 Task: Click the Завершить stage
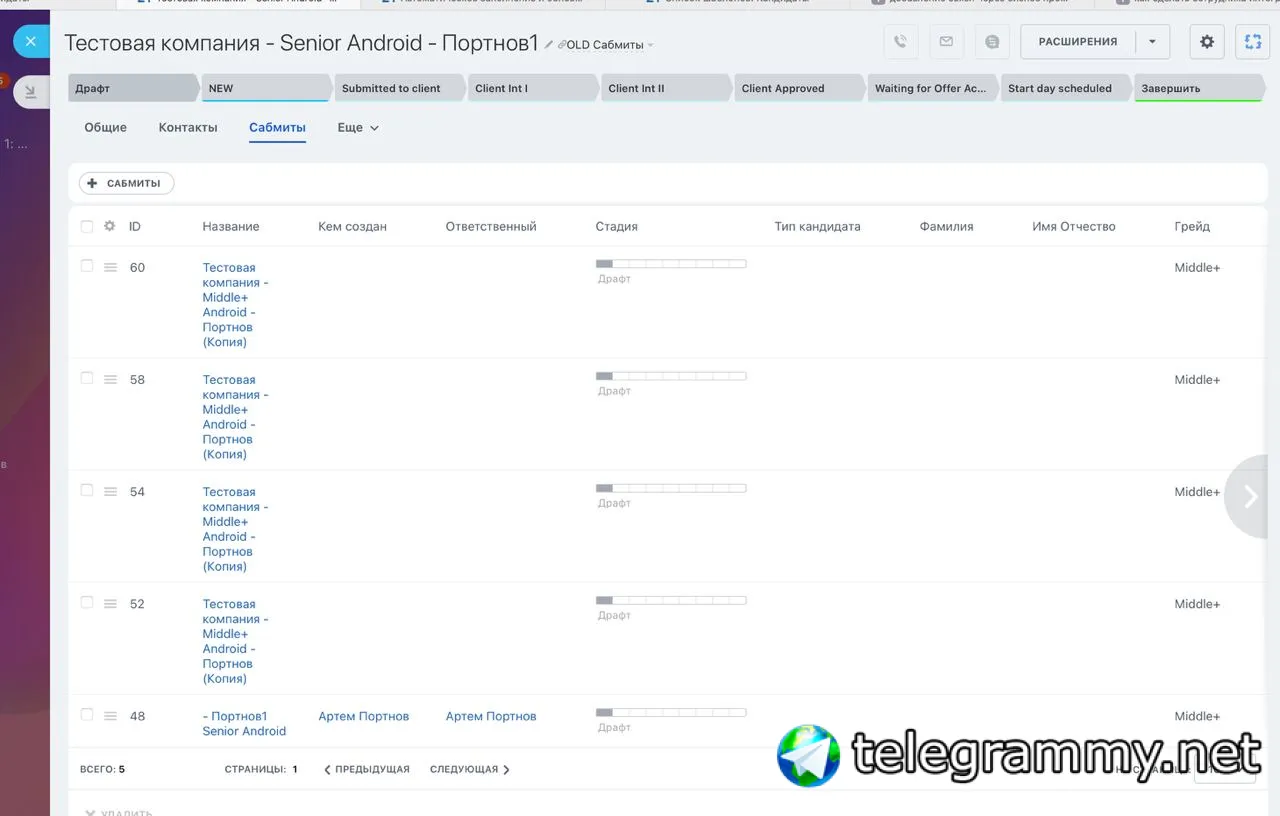pos(1198,88)
